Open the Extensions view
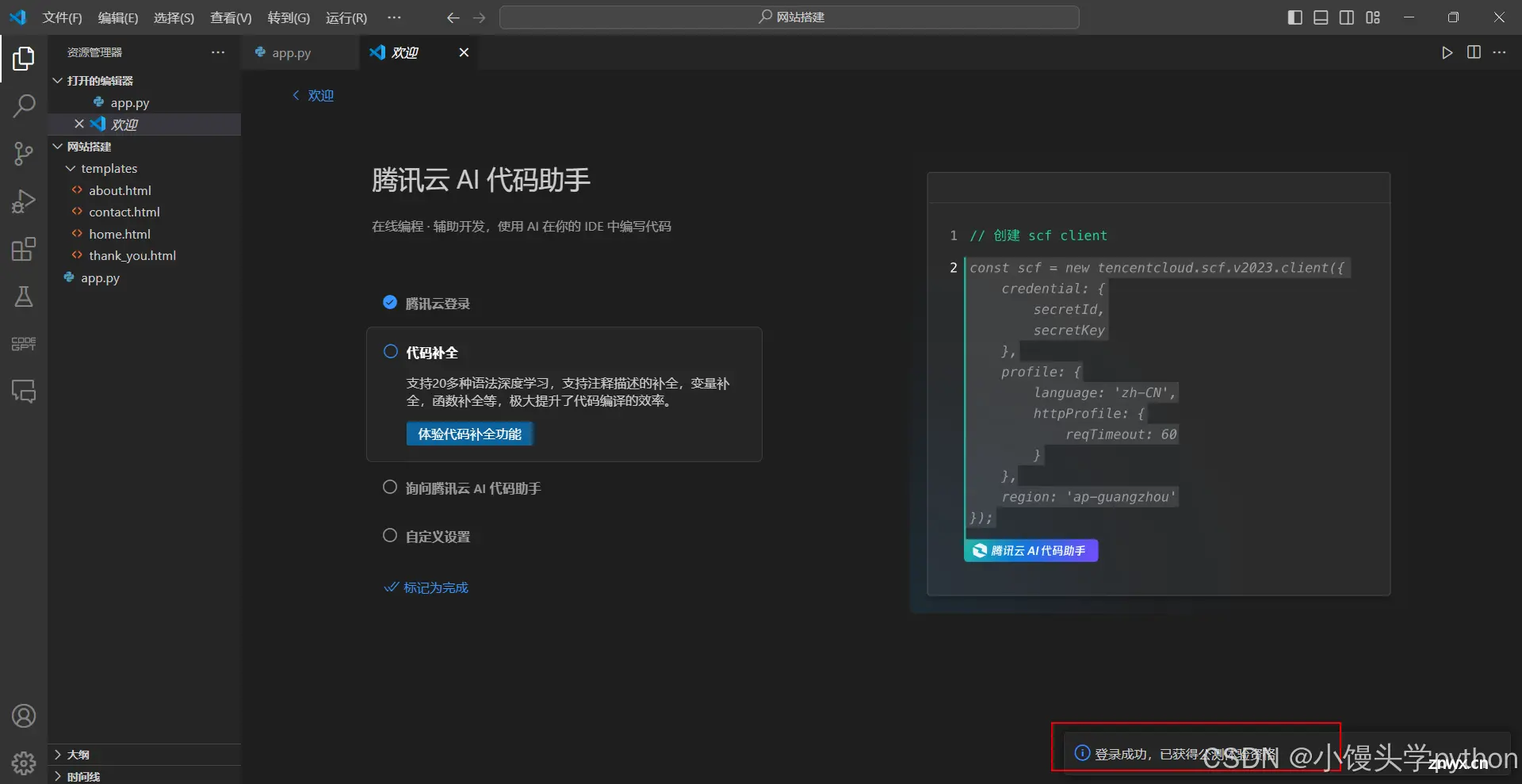This screenshot has width=1522, height=784. [x=24, y=249]
